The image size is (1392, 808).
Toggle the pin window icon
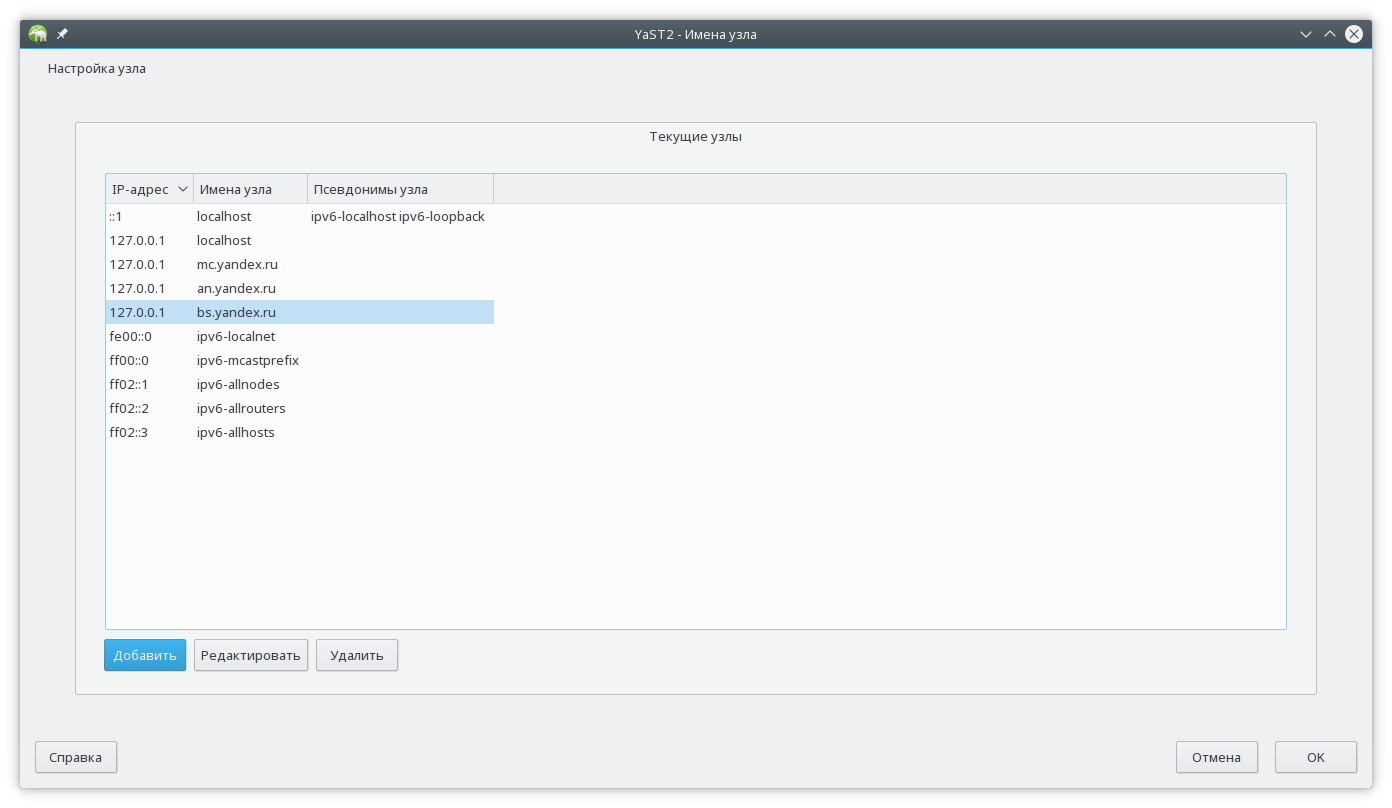click(62, 34)
